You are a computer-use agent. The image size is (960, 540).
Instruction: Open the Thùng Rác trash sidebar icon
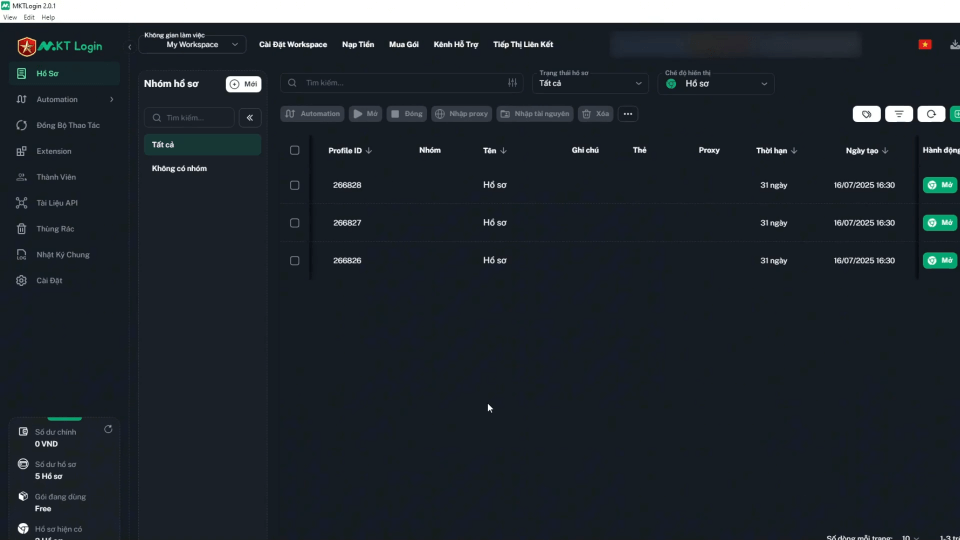[22, 229]
